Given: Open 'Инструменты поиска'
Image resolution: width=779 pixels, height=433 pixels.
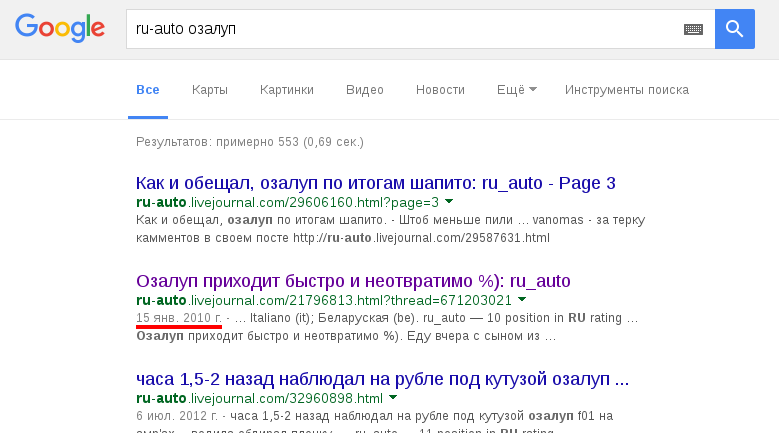Looking at the screenshot, I should click(626, 90).
